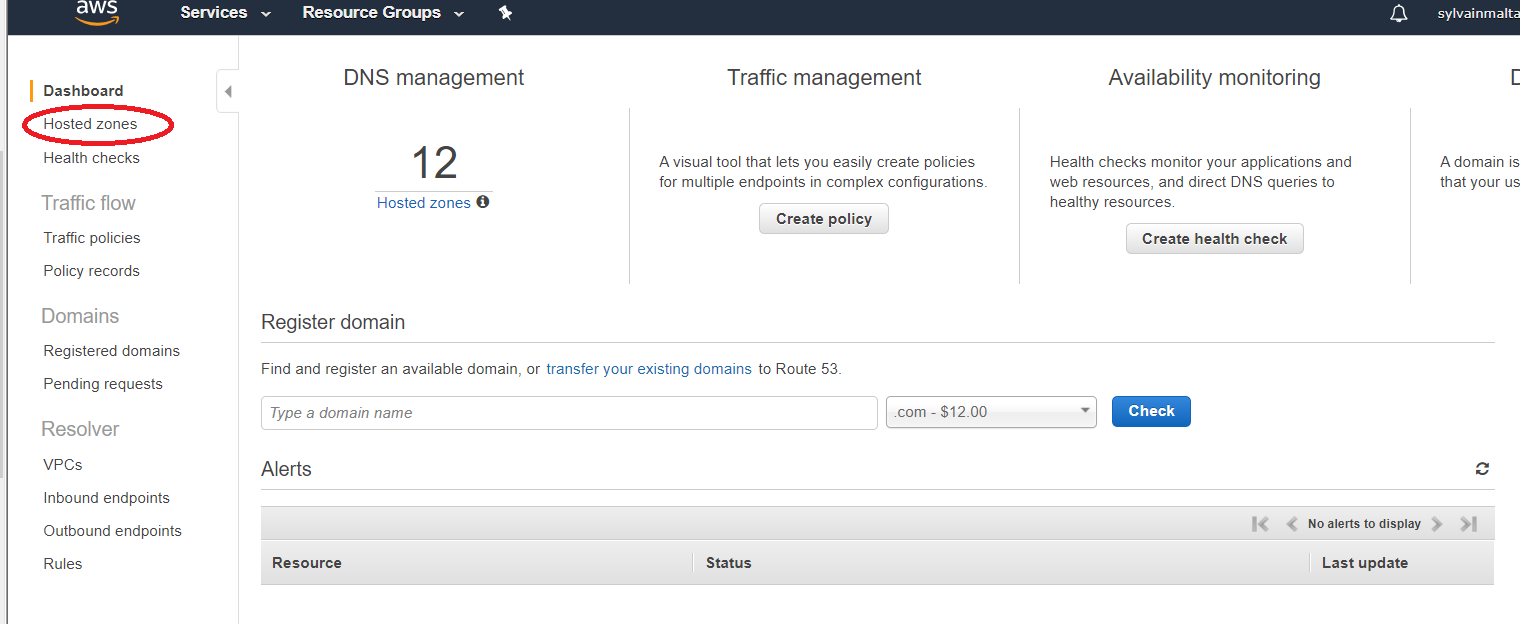Go to previous alerts page arrow
The width and height of the screenshot is (1520, 624).
pyautogui.click(x=1291, y=524)
